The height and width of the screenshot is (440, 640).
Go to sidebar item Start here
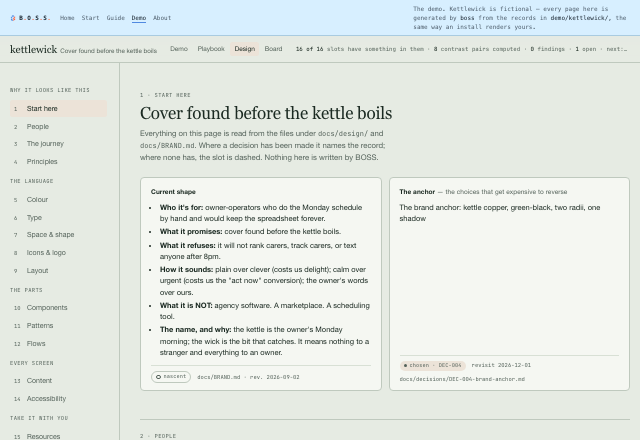(58, 109)
